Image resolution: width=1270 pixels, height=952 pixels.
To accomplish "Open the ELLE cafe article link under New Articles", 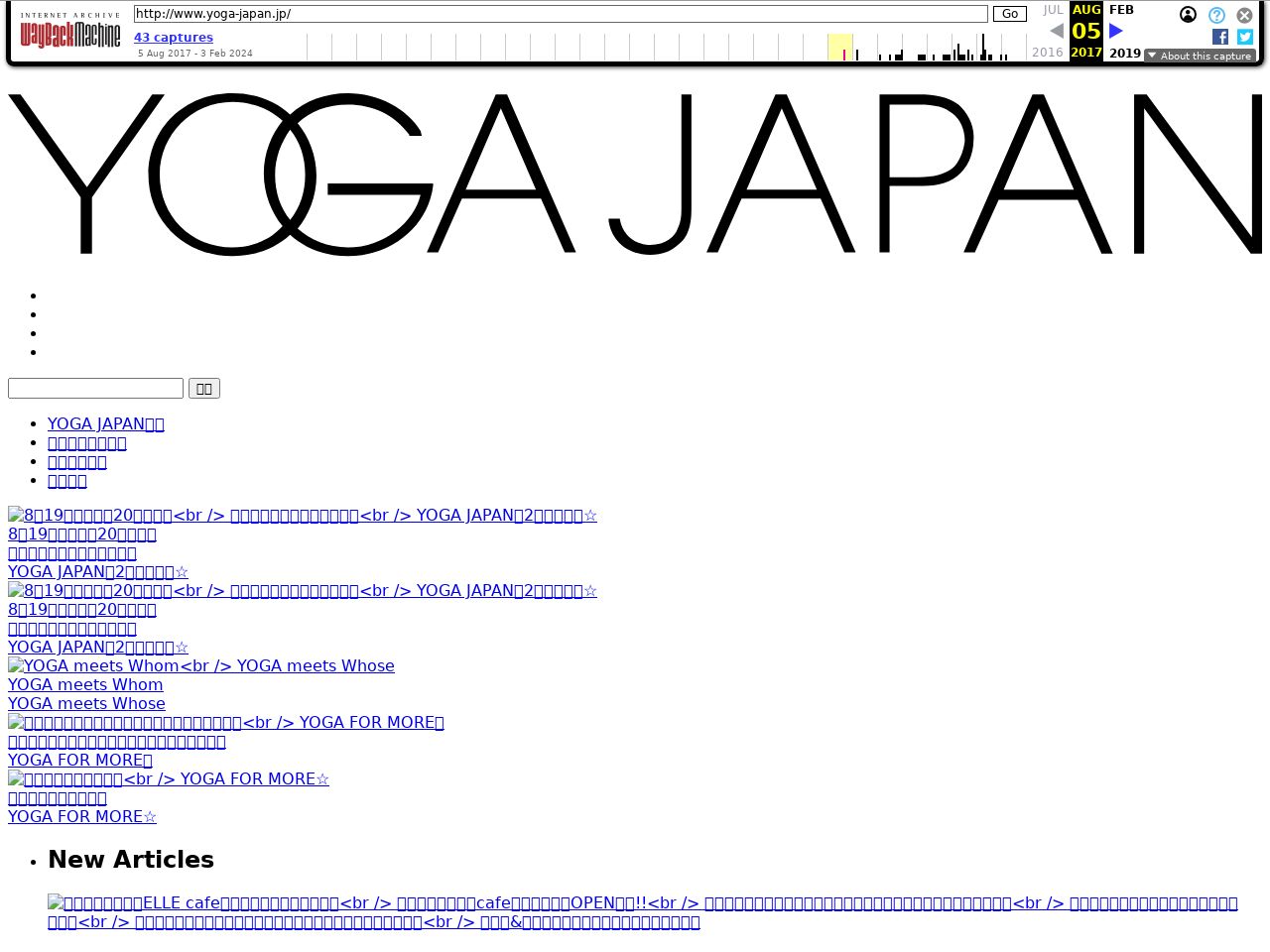I will tap(643, 912).
